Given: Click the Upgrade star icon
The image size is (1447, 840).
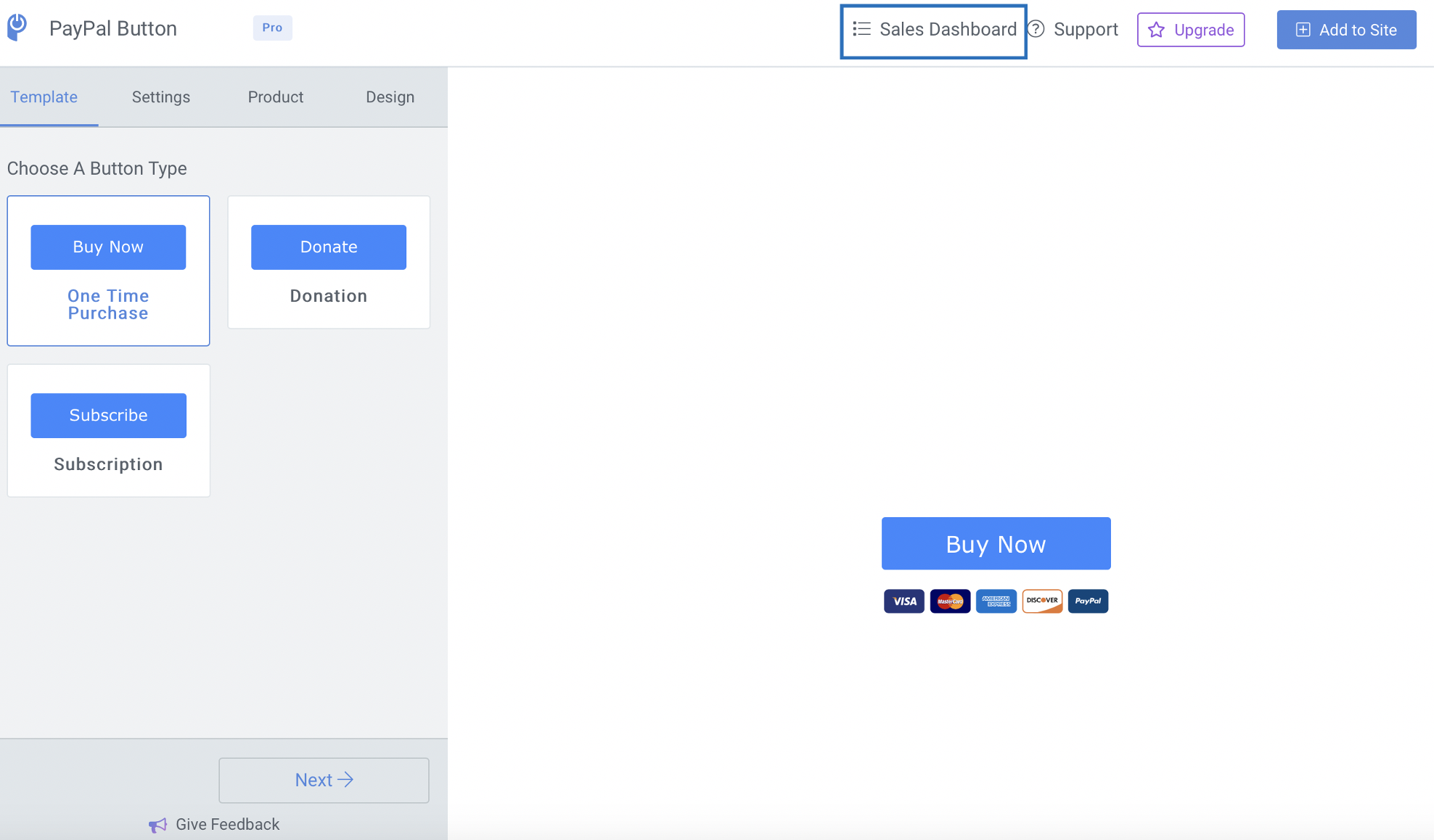Looking at the screenshot, I should pos(1157,30).
